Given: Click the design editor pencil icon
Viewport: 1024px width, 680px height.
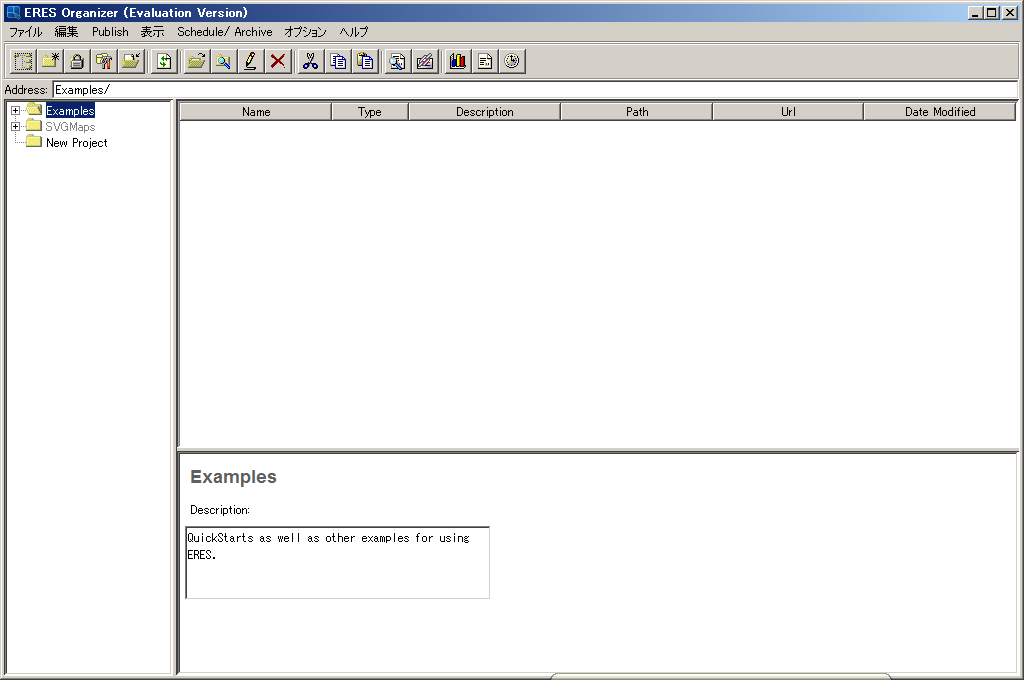Looking at the screenshot, I should pyautogui.click(x=424, y=61).
